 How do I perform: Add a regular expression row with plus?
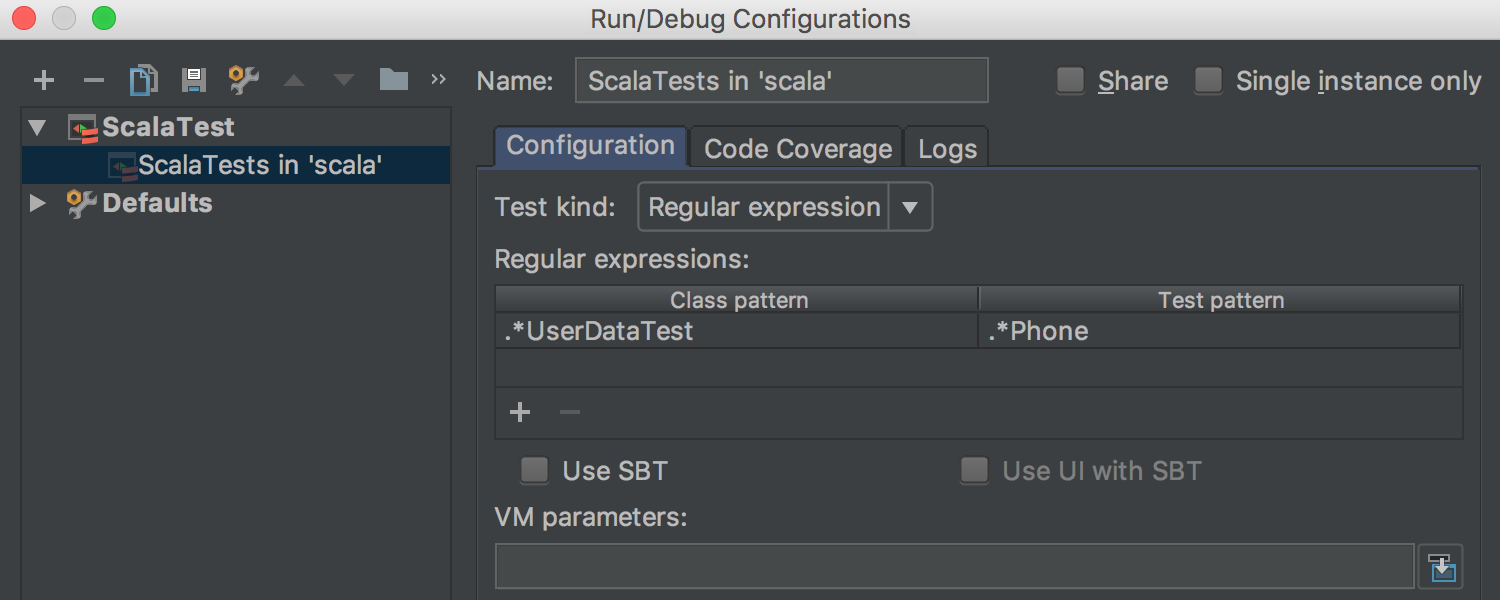click(520, 412)
